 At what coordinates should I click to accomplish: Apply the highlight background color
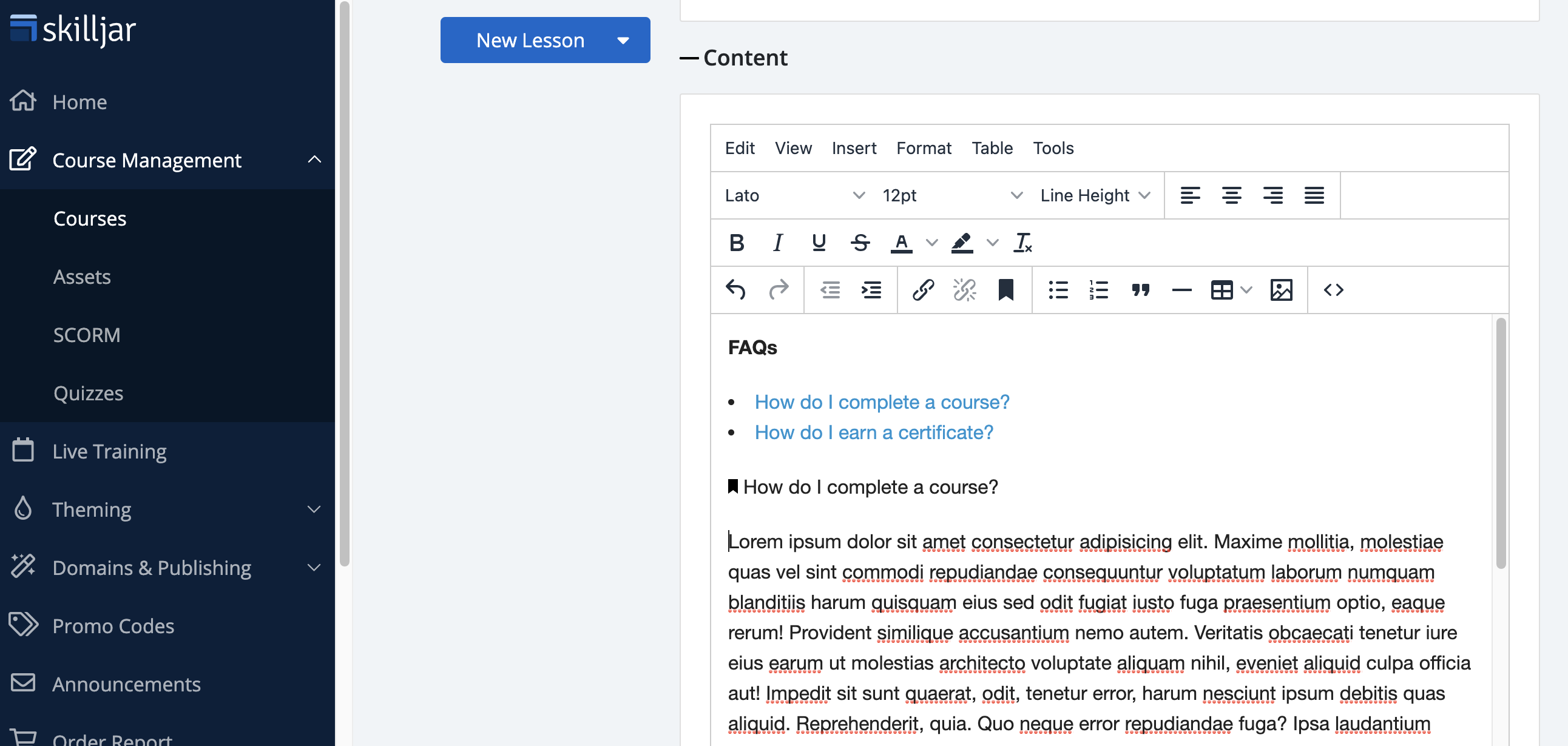(962, 243)
